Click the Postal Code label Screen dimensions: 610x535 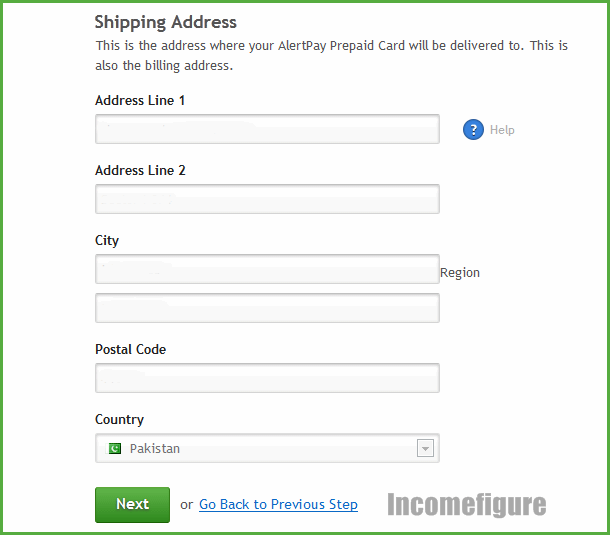(131, 349)
